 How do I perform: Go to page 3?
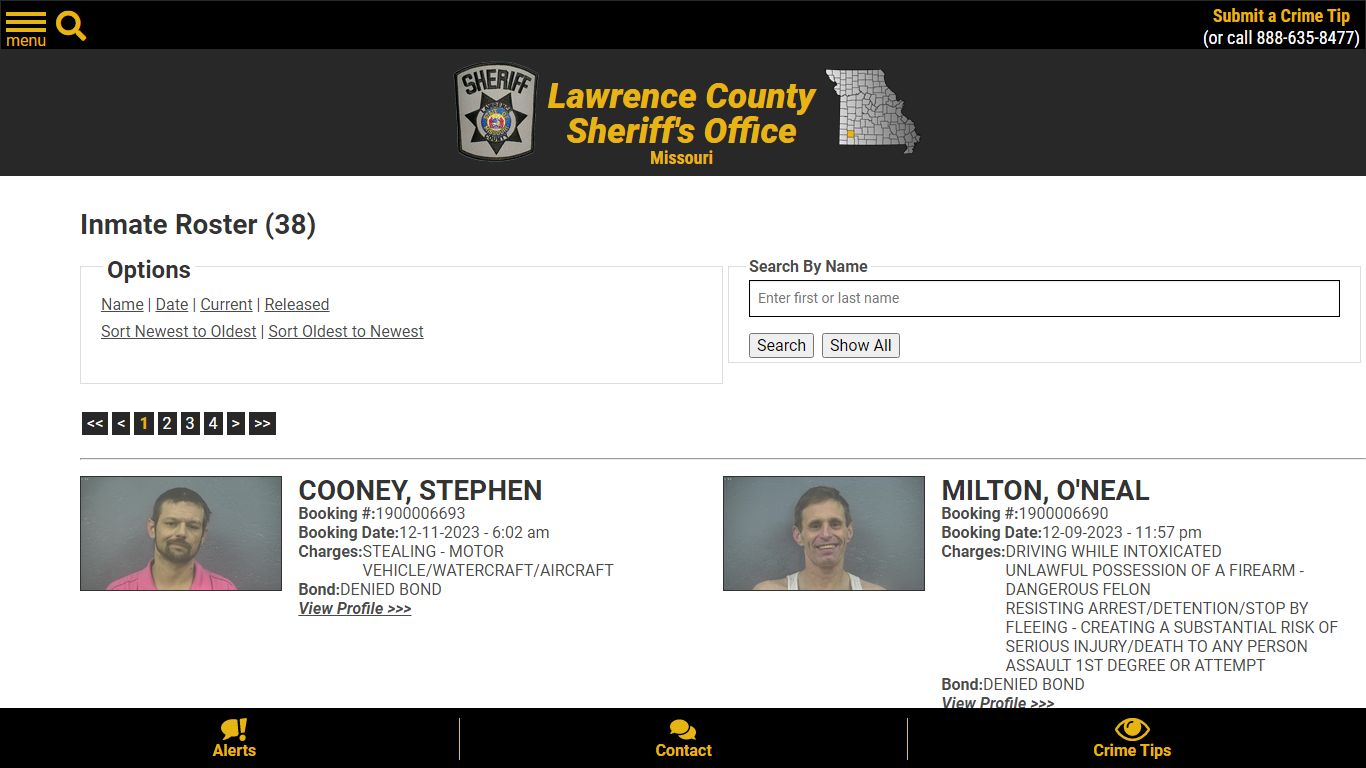(190, 423)
